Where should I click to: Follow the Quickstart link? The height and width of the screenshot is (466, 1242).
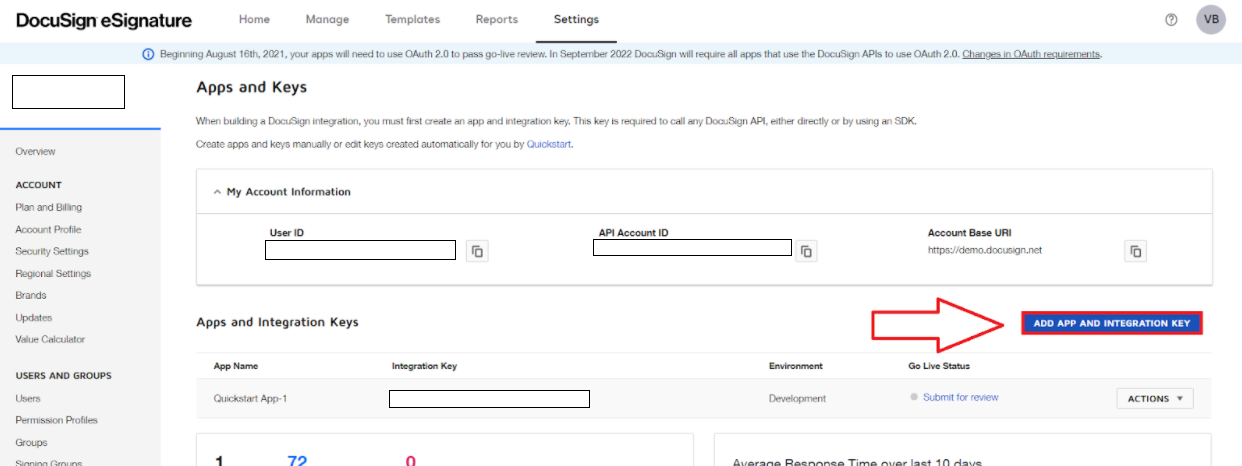click(549, 145)
